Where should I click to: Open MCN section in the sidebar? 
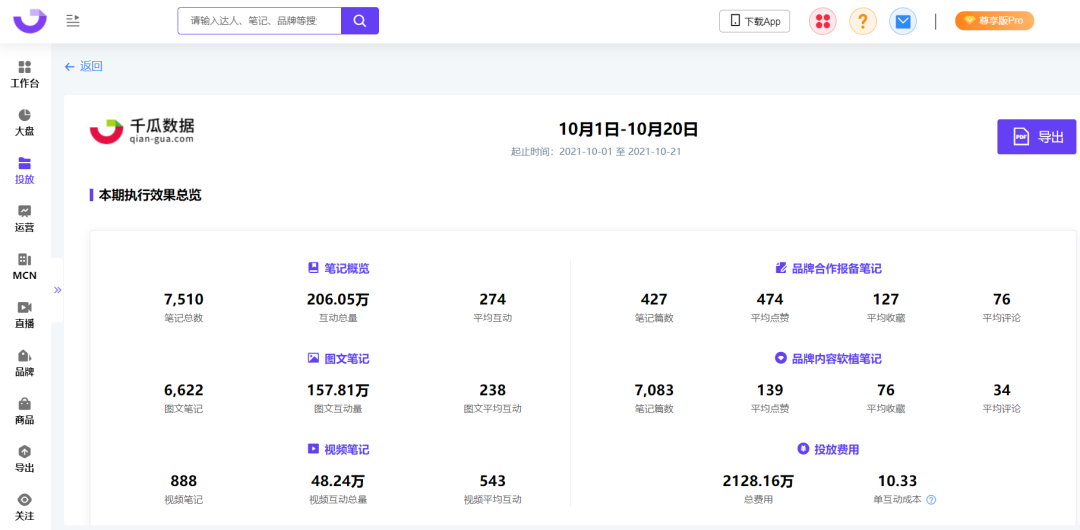tap(25, 266)
